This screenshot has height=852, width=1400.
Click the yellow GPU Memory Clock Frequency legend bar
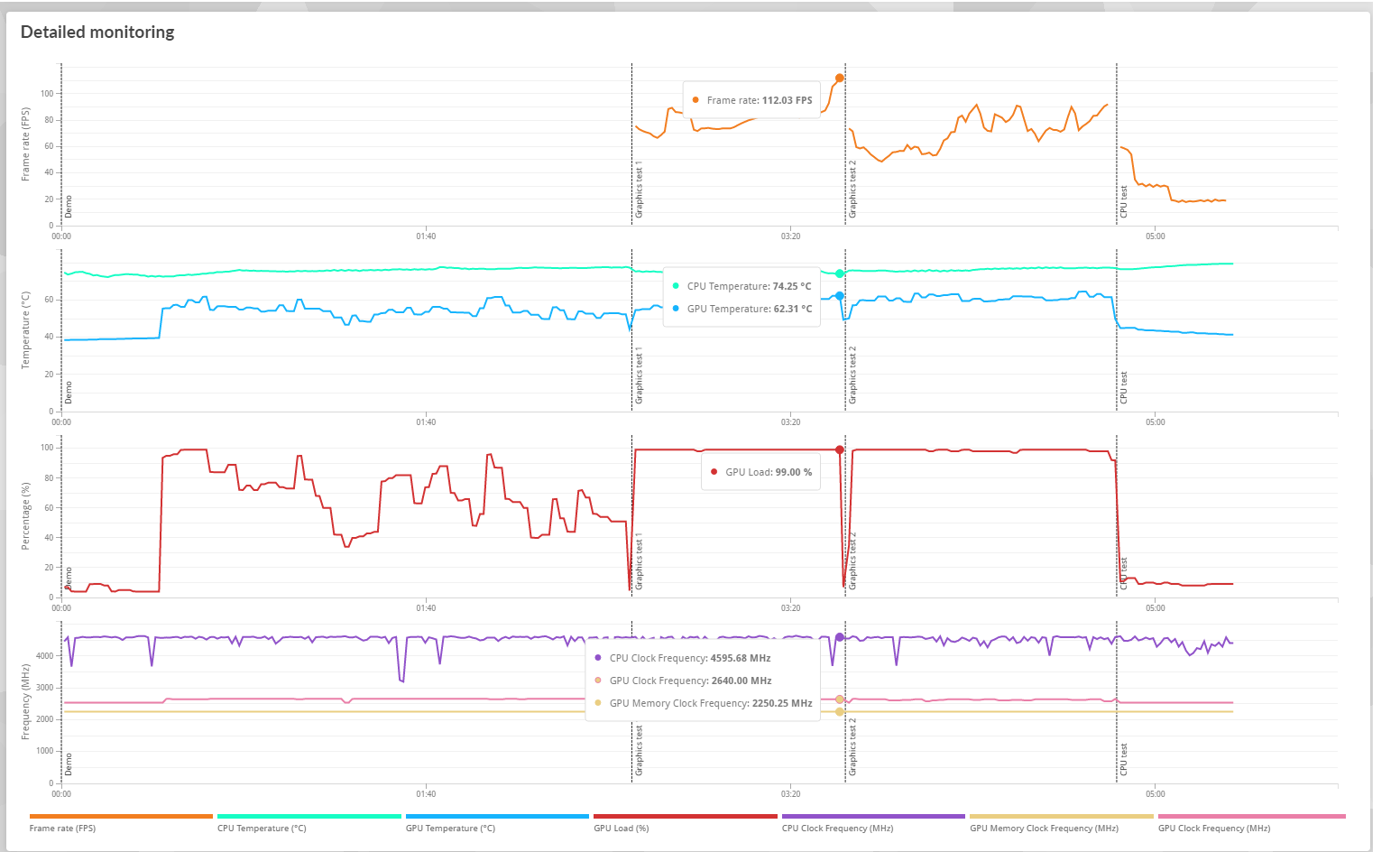point(1062,816)
